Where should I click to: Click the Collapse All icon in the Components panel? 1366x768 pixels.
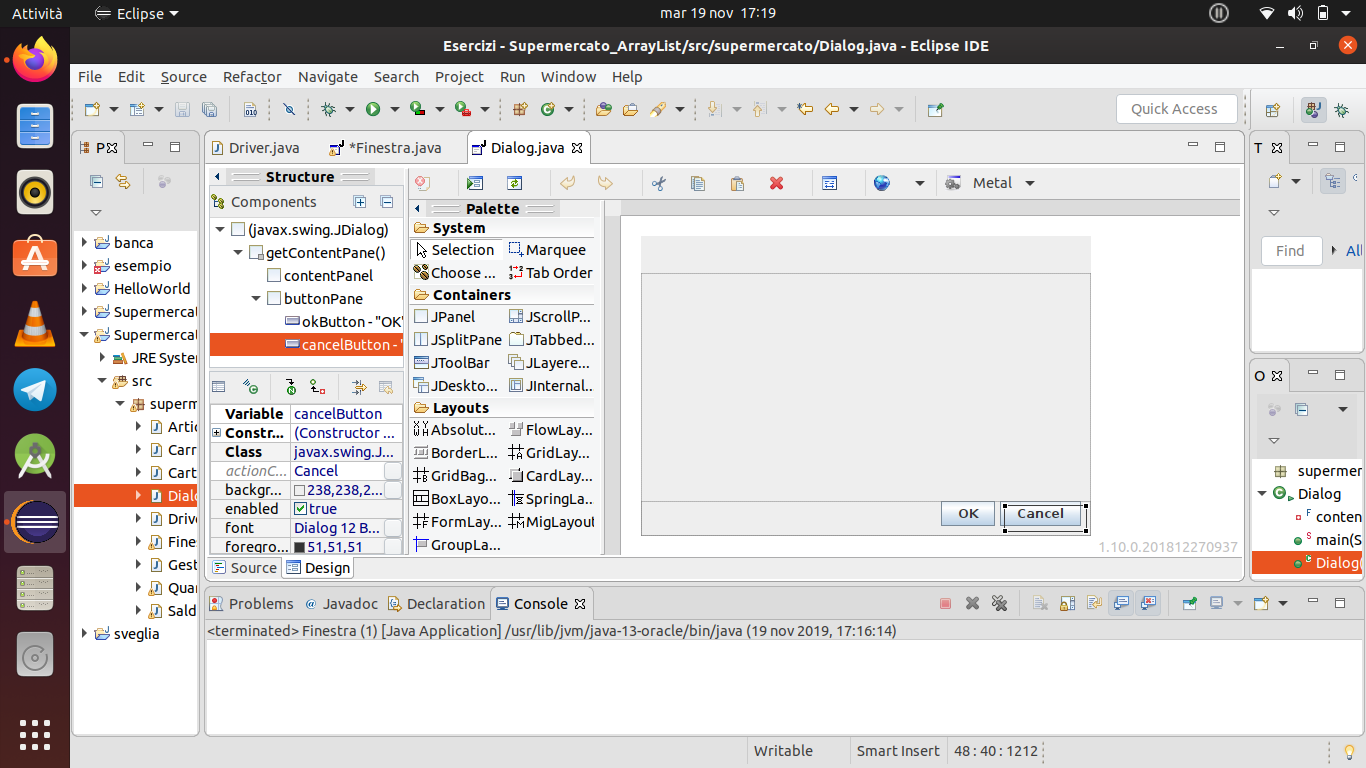click(x=386, y=202)
